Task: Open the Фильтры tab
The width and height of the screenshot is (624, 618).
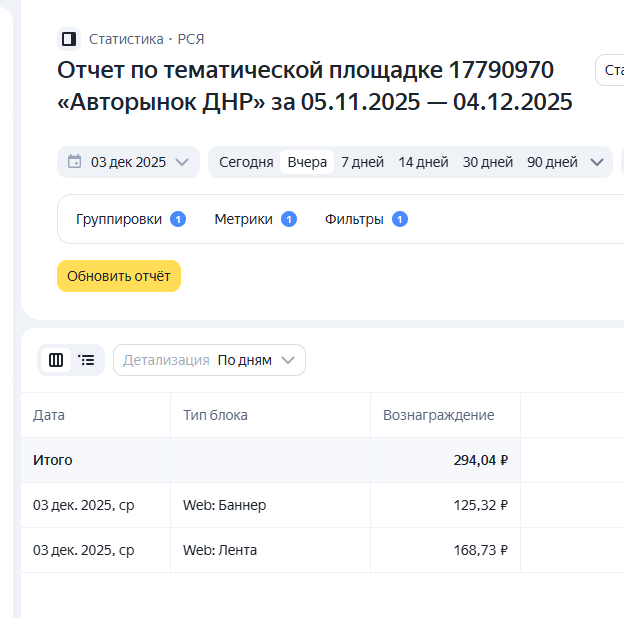Action: pos(354,219)
